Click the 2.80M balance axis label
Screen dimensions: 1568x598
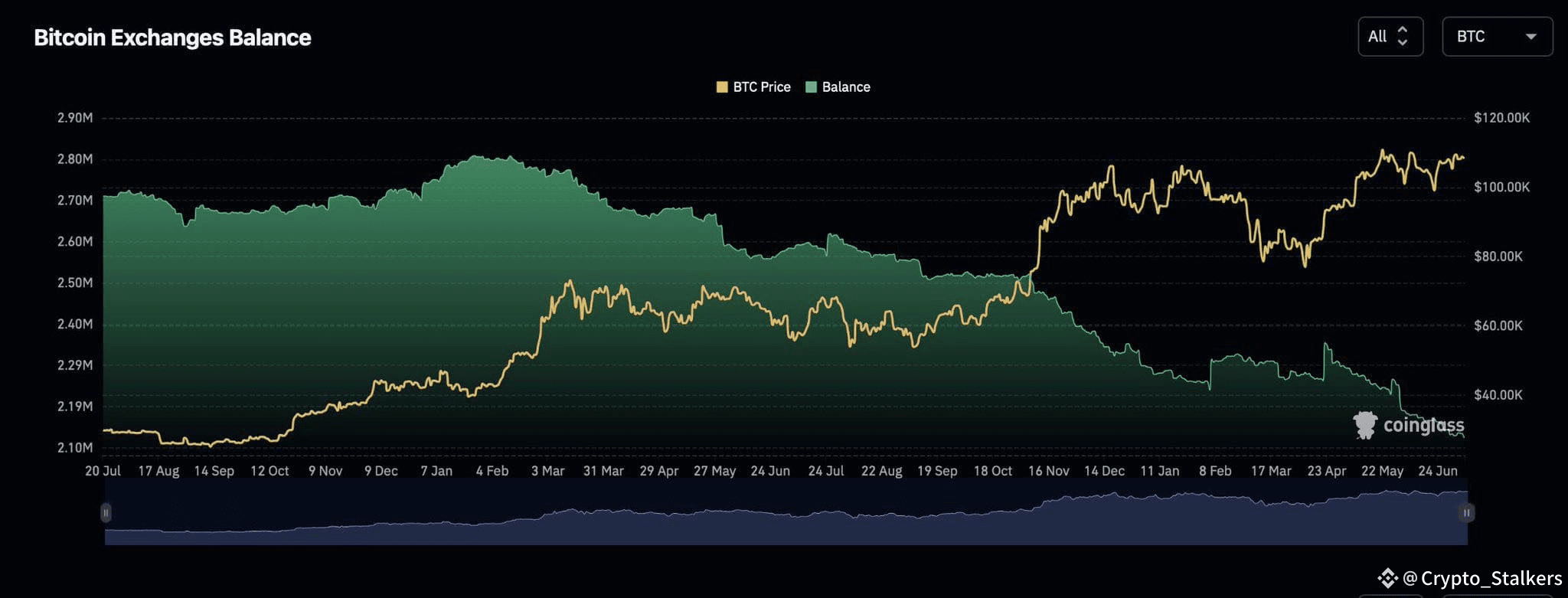[75, 159]
